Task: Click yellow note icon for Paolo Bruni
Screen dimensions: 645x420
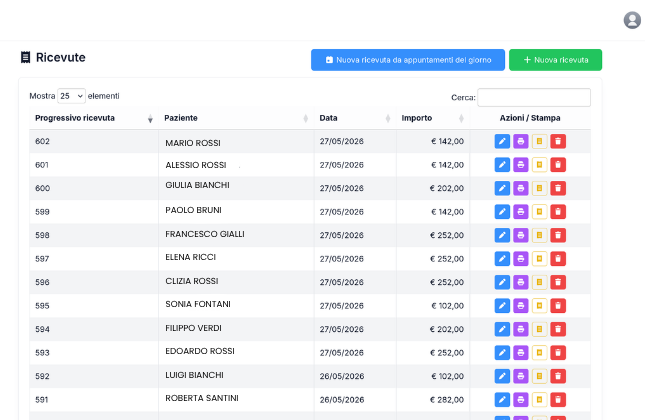Action: tap(539, 212)
